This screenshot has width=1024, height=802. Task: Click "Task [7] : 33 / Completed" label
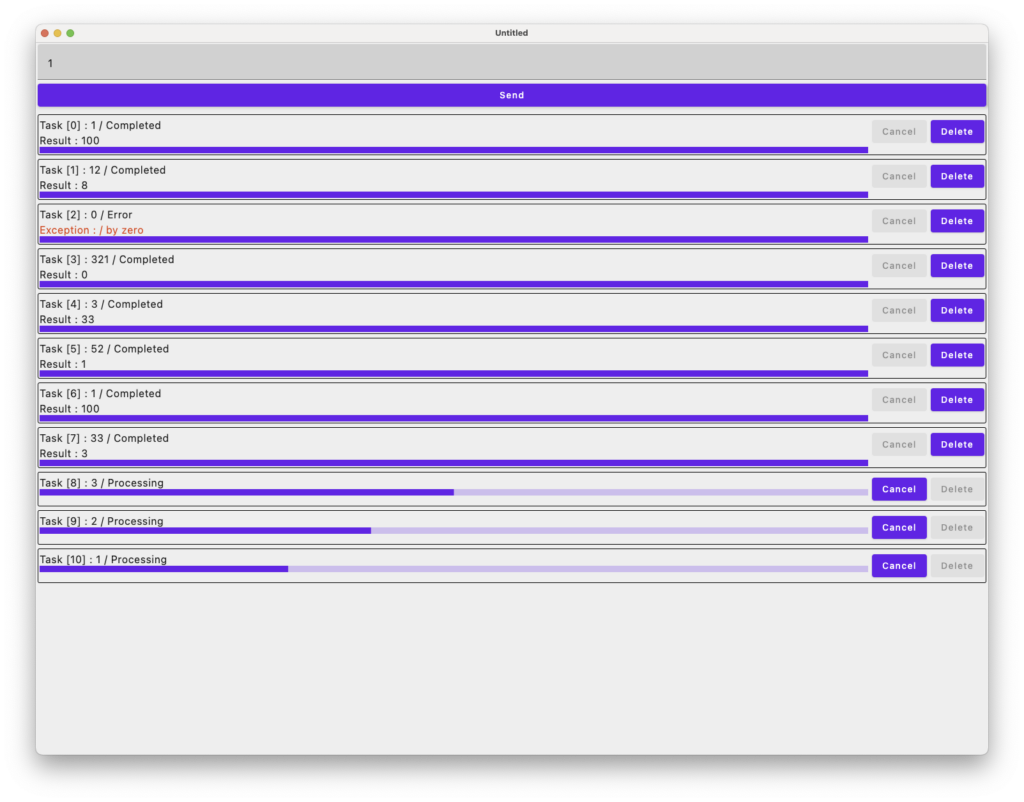coord(104,439)
